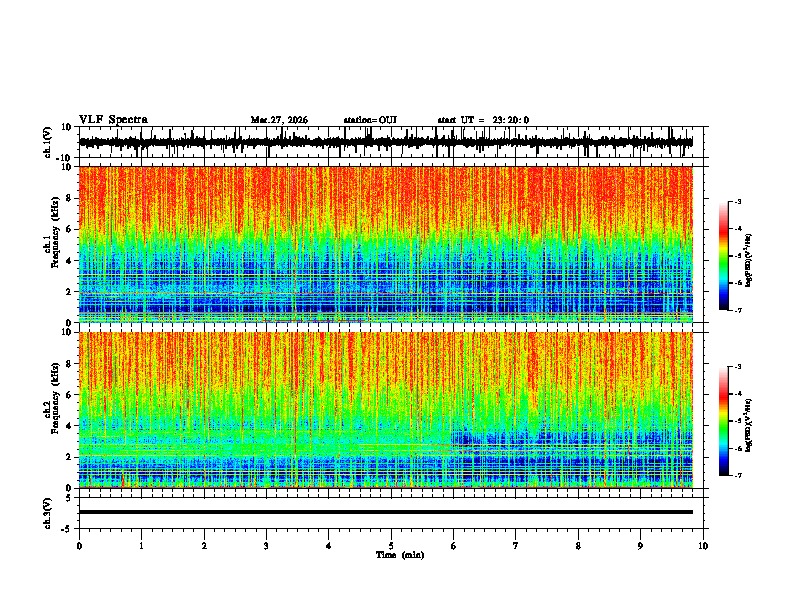Click the "-5" tick on ch.3(V) axis
792x612 pixels.
click(x=67, y=529)
